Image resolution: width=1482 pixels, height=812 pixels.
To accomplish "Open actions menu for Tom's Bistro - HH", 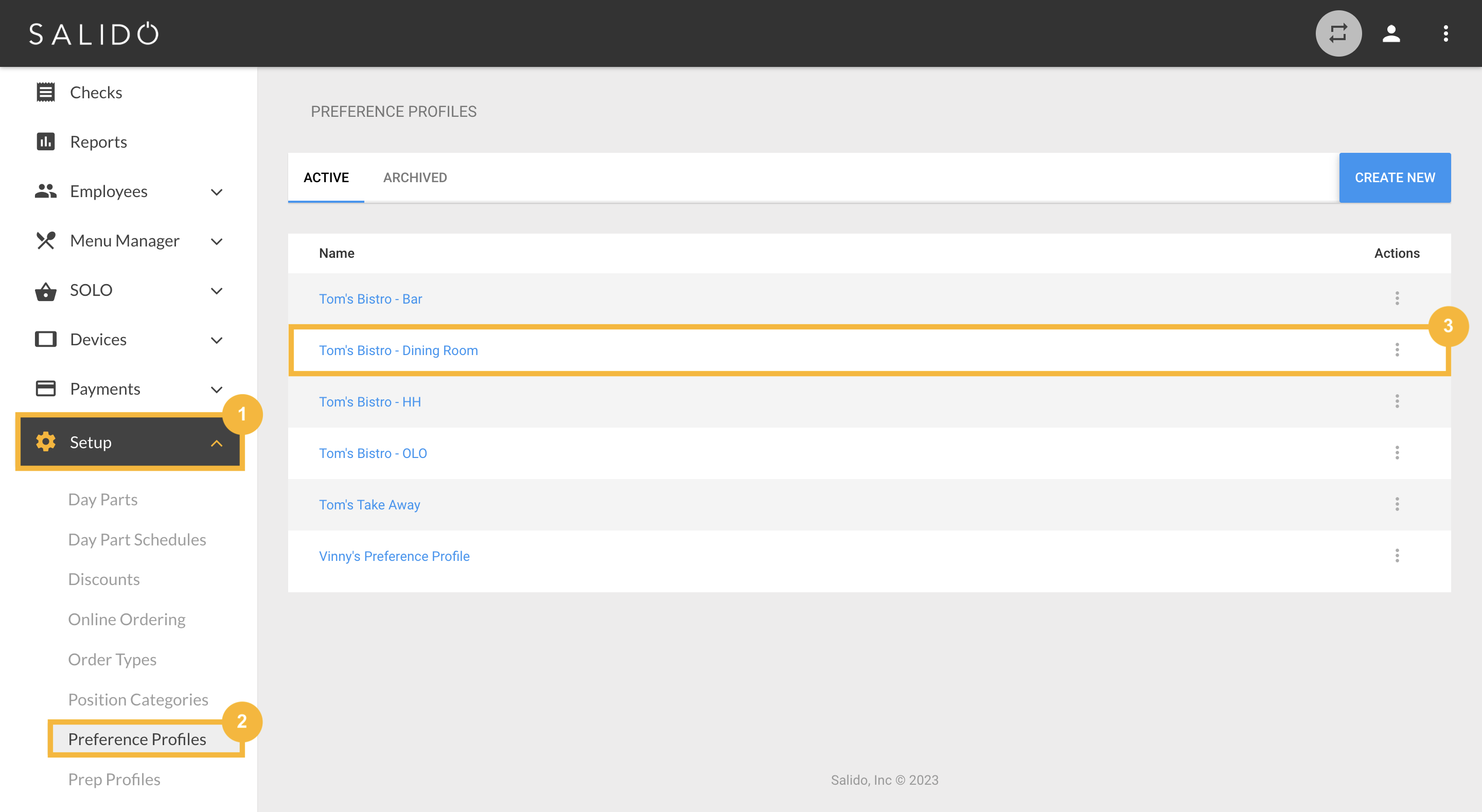I will [x=1397, y=401].
